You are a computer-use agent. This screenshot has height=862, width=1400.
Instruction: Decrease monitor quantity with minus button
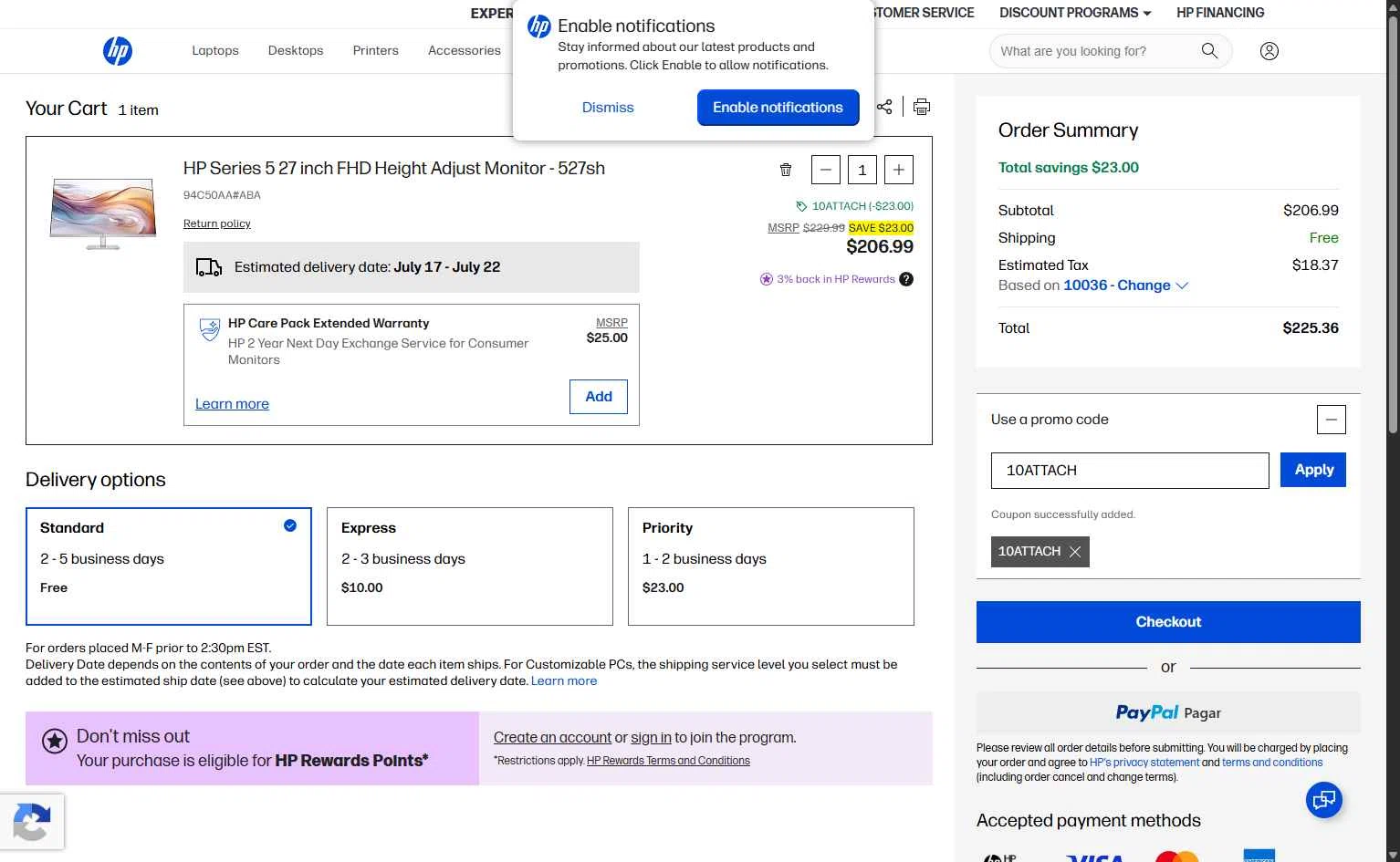(825, 170)
